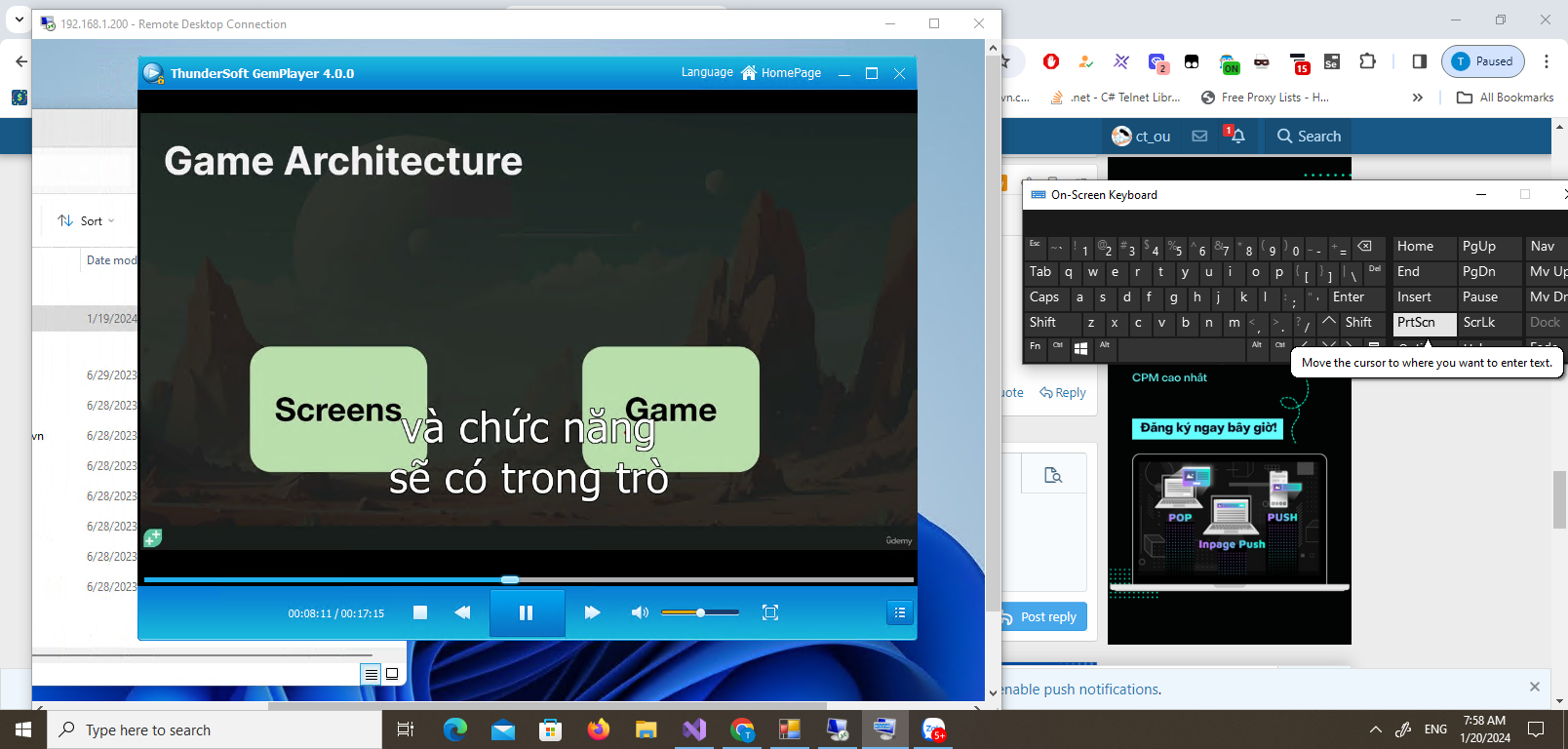Click the extension icon with 15 badge
Viewport: 1568px width, 749px height.
pos(1299,63)
